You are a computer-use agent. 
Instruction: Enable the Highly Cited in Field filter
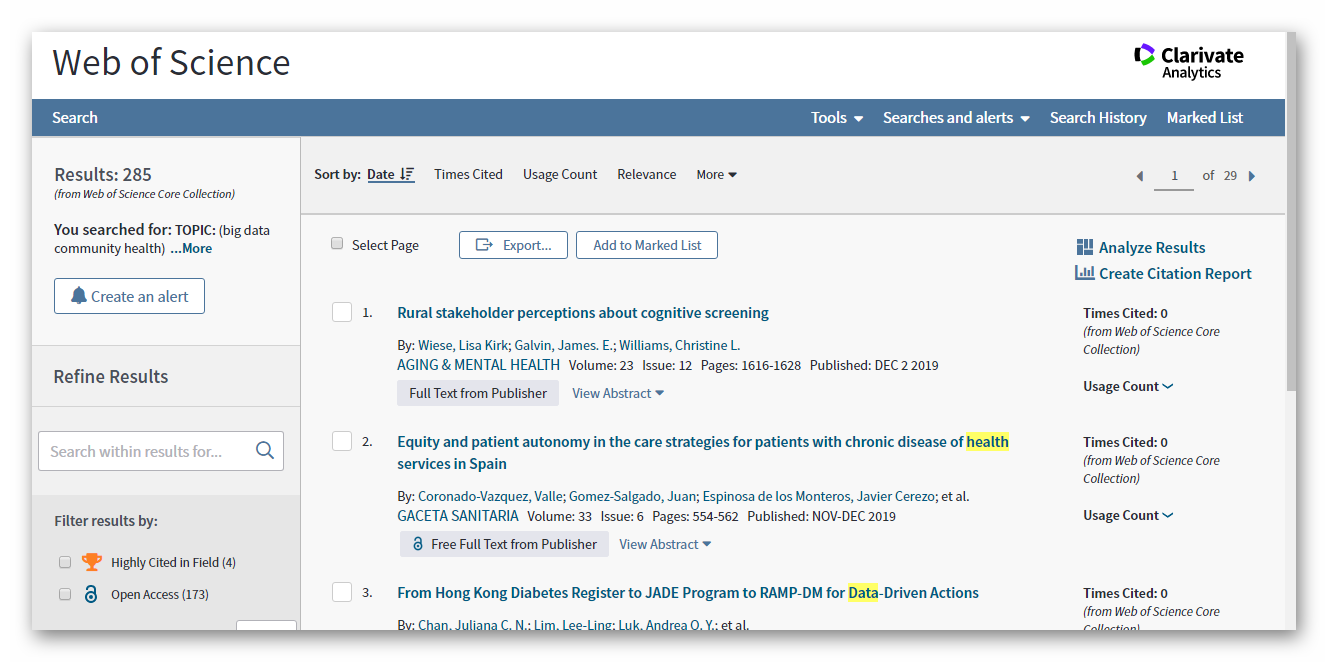pyautogui.click(x=65, y=562)
